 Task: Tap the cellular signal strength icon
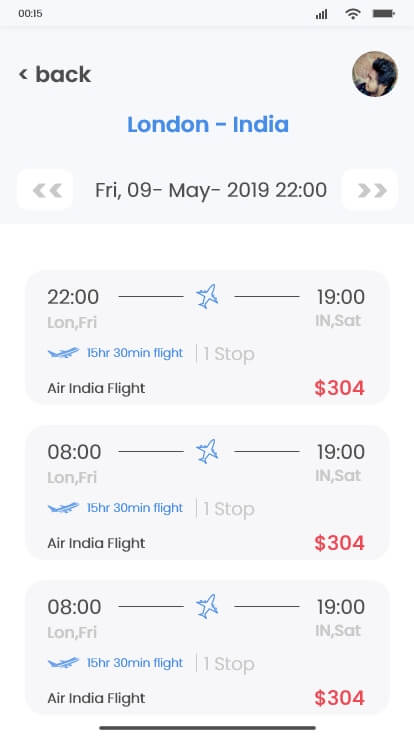pyautogui.click(x=322, y=14)
